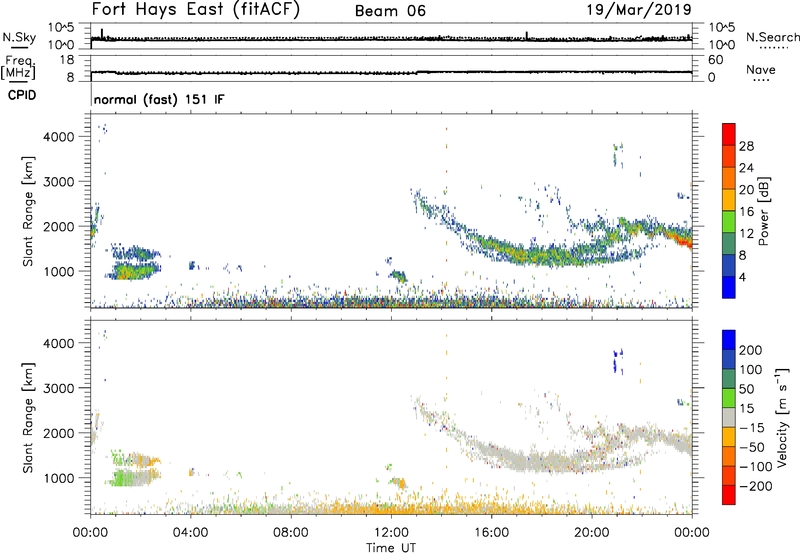800x554 pixels.
Task: Select the 08:00 time tick label
Action: pos(291,533)
